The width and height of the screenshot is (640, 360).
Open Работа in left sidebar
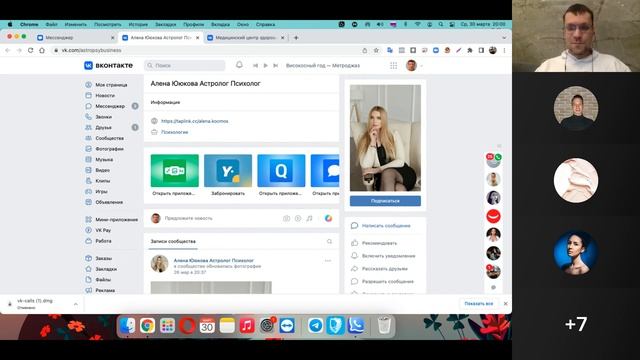(x=98, y=241)
